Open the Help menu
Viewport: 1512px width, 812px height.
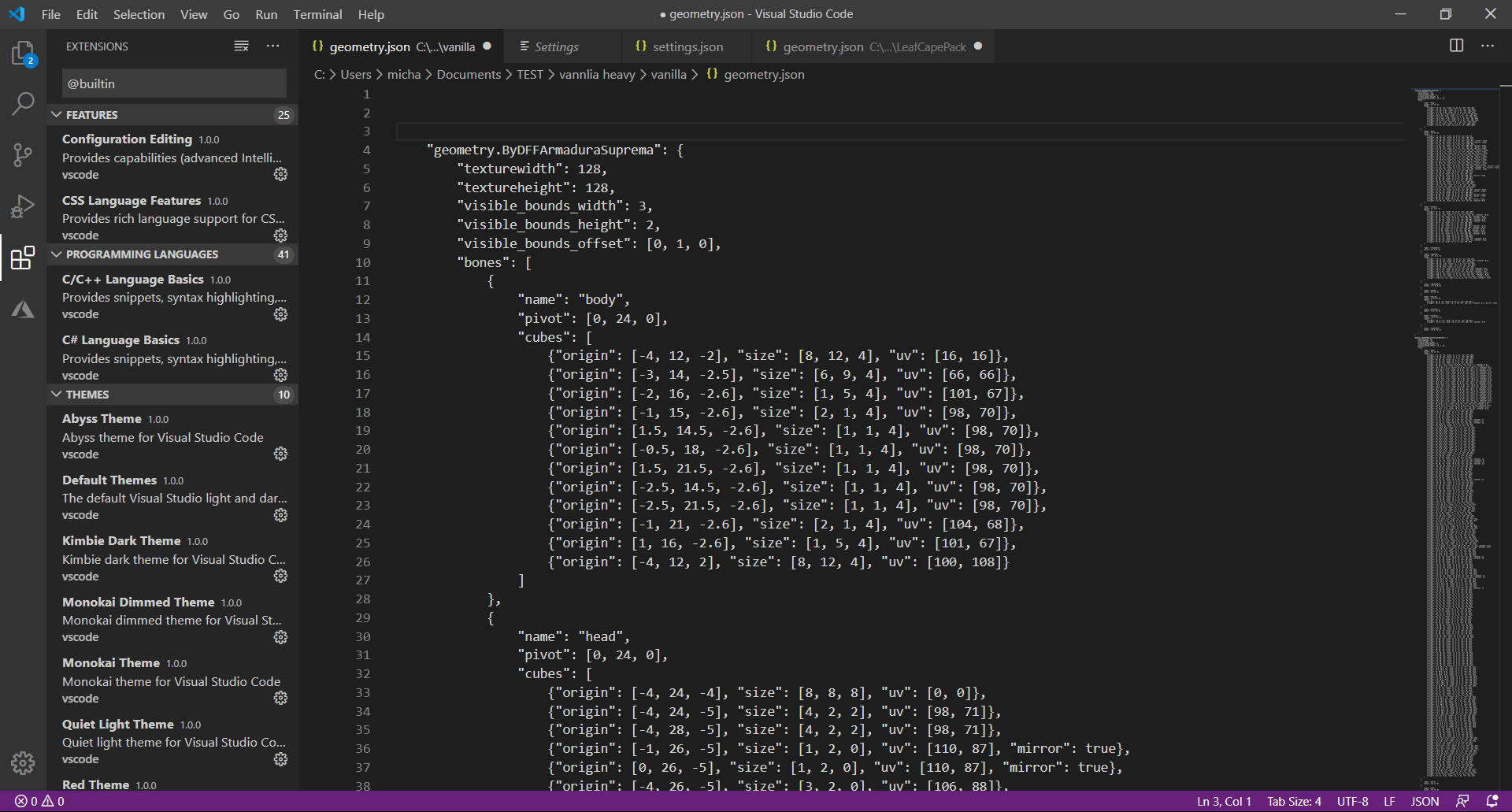click(371, 14)
